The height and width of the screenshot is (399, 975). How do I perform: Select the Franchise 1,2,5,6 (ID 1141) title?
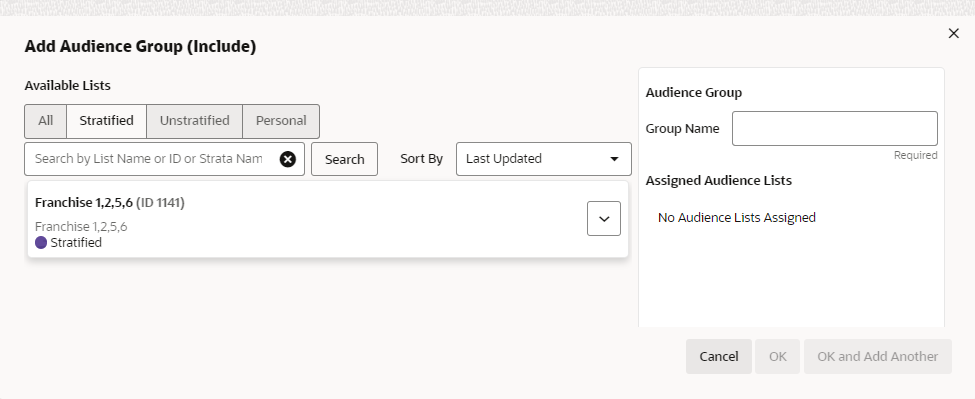(110, 203)
